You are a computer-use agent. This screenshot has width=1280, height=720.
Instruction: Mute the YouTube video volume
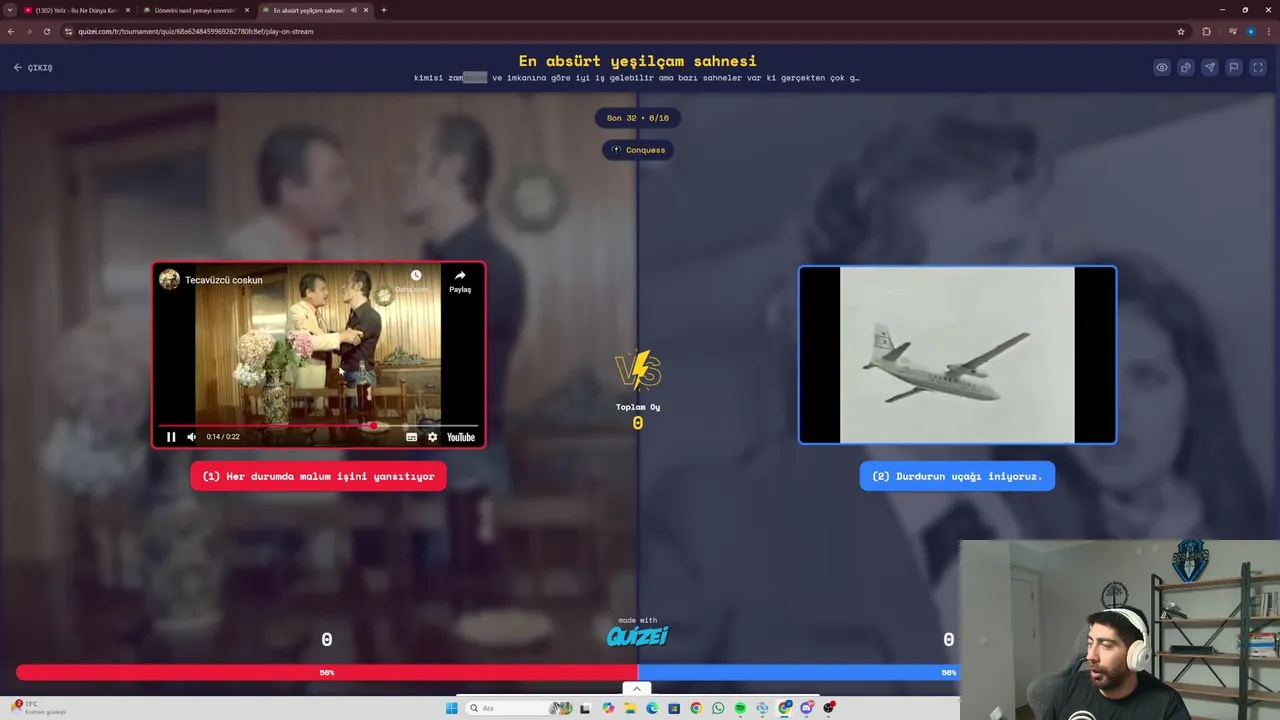coord(191,437)
